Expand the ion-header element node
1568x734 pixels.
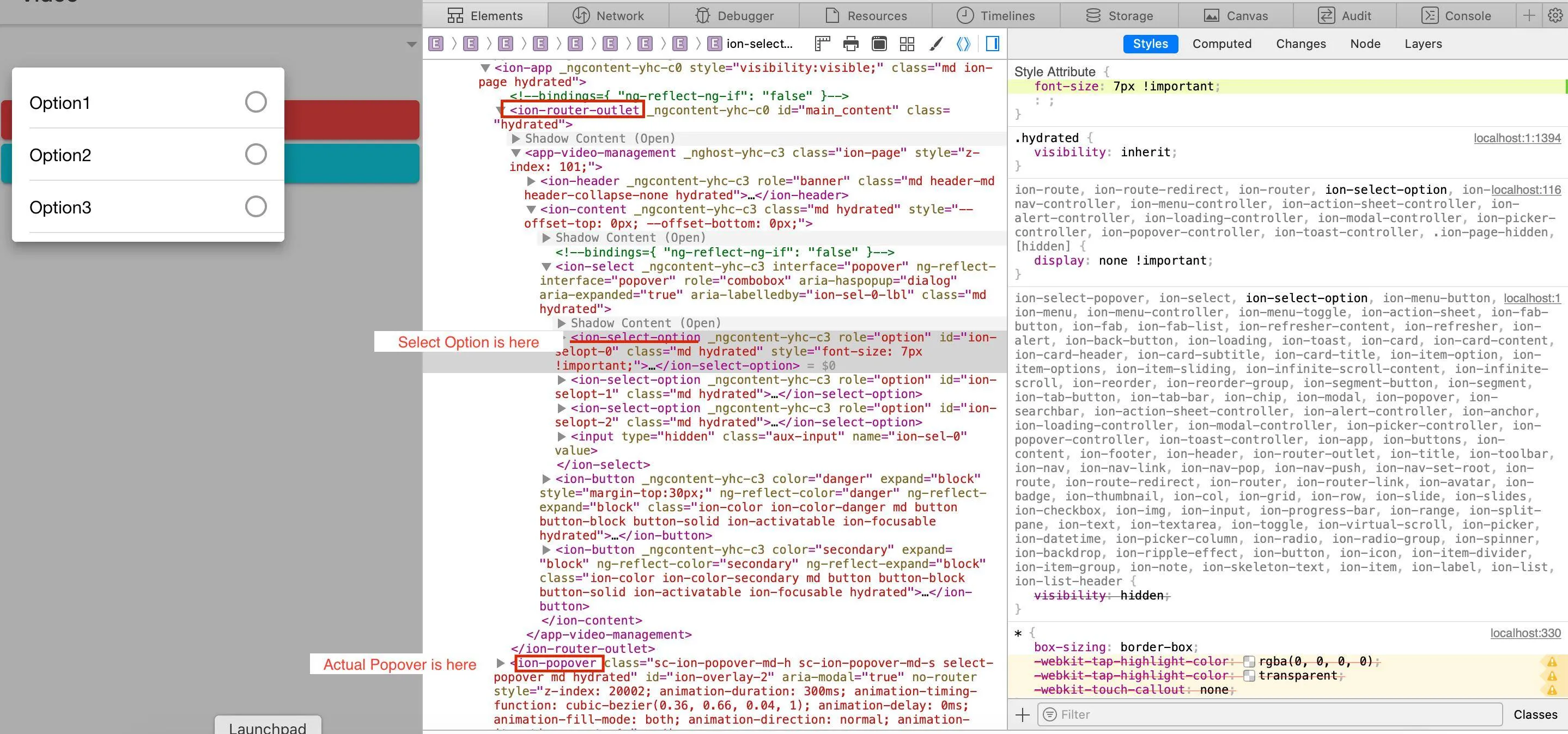[531, 181]
